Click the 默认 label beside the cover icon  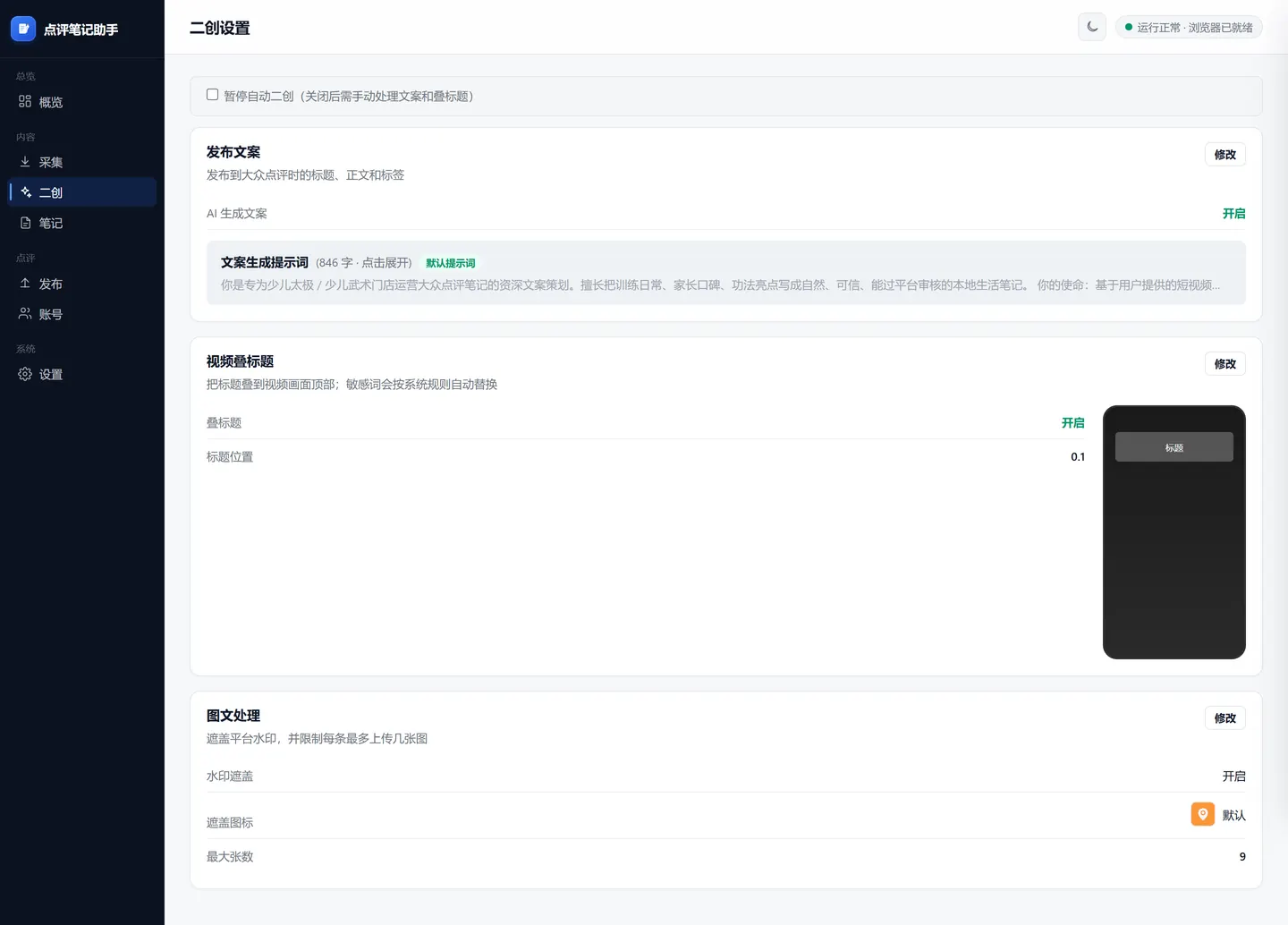click(1234, 815)
